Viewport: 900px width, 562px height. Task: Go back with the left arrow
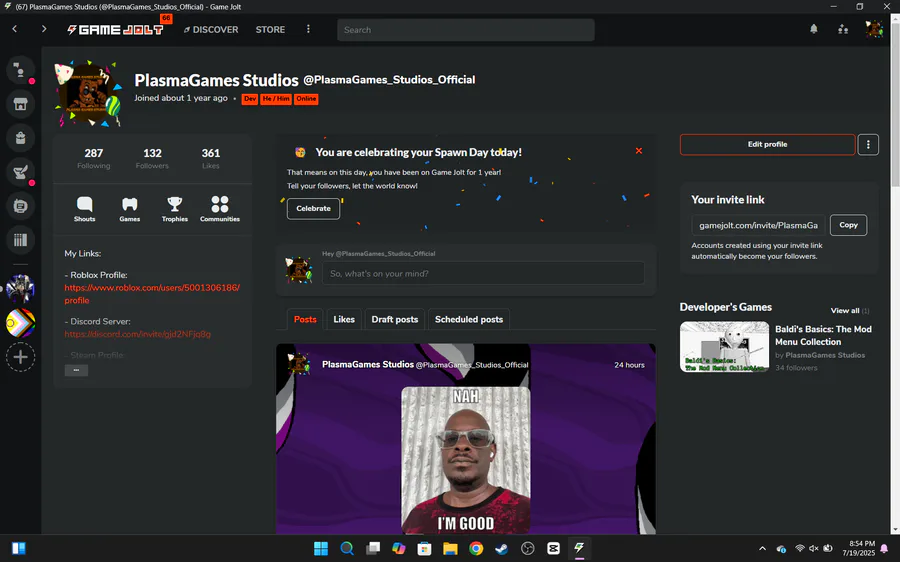[15, 29]
